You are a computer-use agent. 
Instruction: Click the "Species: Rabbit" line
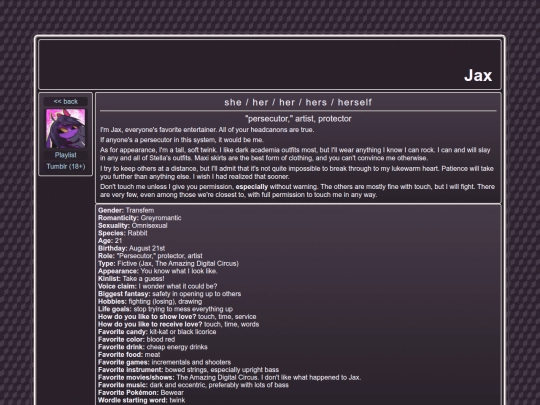coord(123,233)
